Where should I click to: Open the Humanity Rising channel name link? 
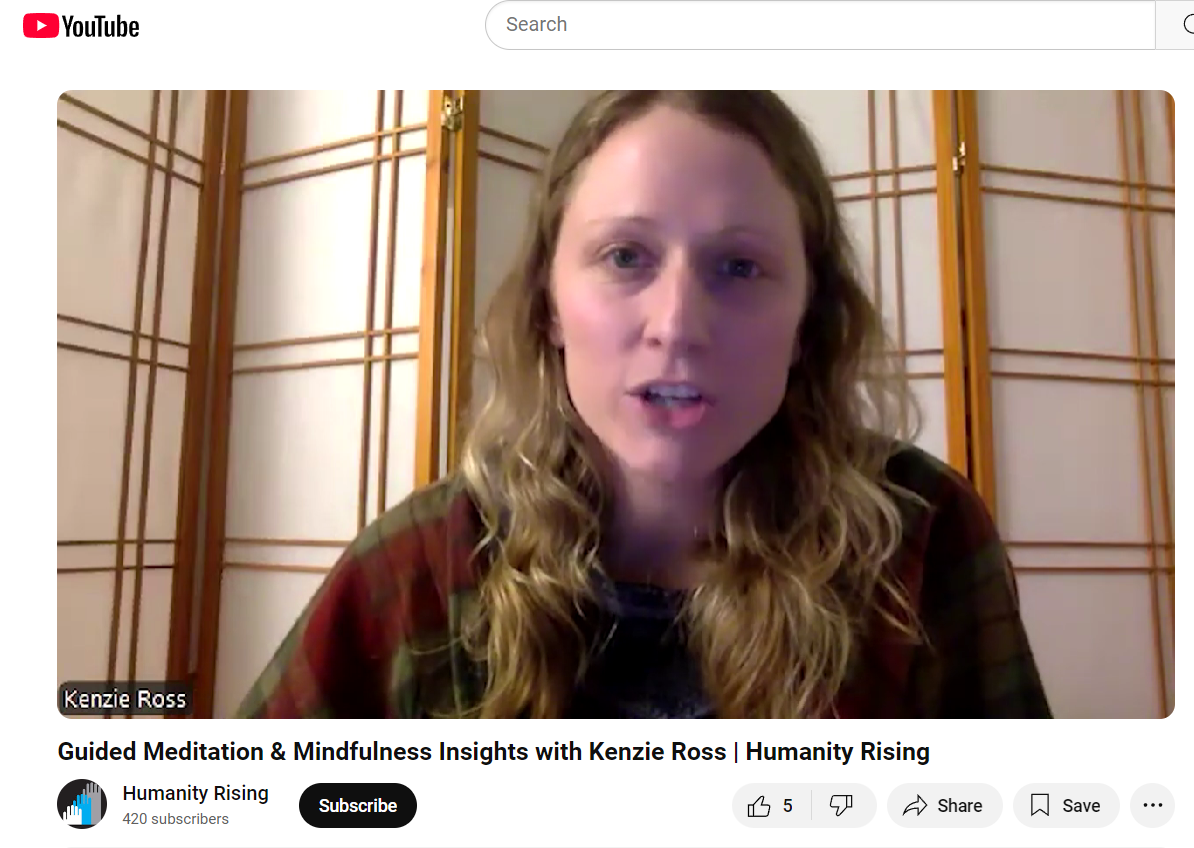[196, 793]
